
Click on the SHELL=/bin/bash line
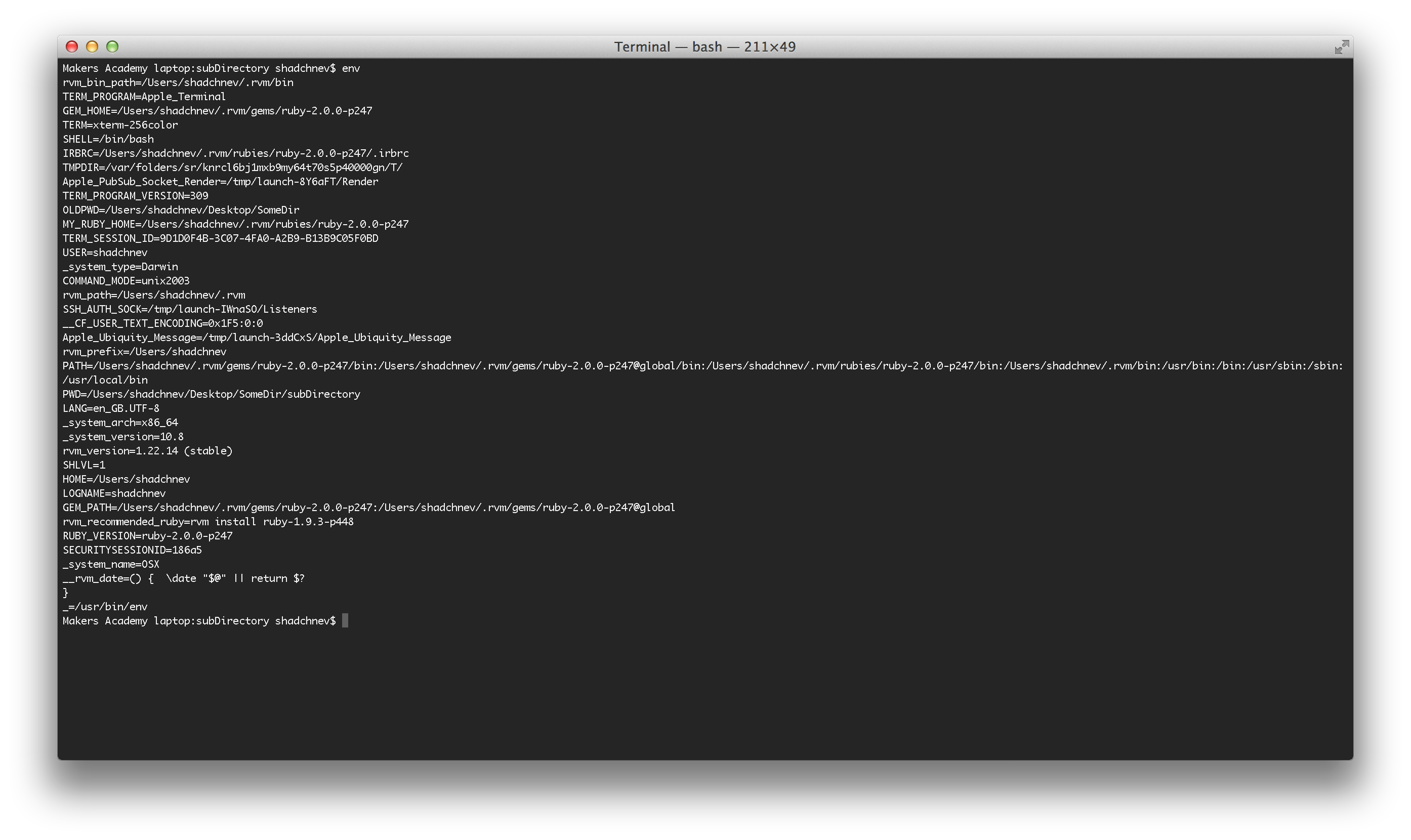tap(108, 139)
